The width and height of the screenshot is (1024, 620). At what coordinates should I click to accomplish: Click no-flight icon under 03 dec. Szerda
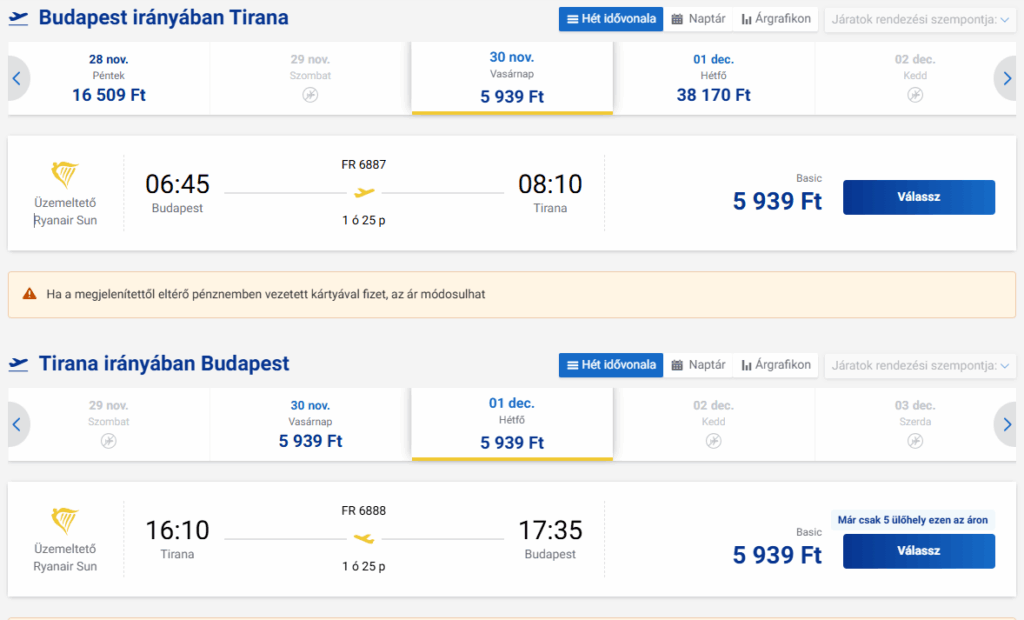[915, 441]
